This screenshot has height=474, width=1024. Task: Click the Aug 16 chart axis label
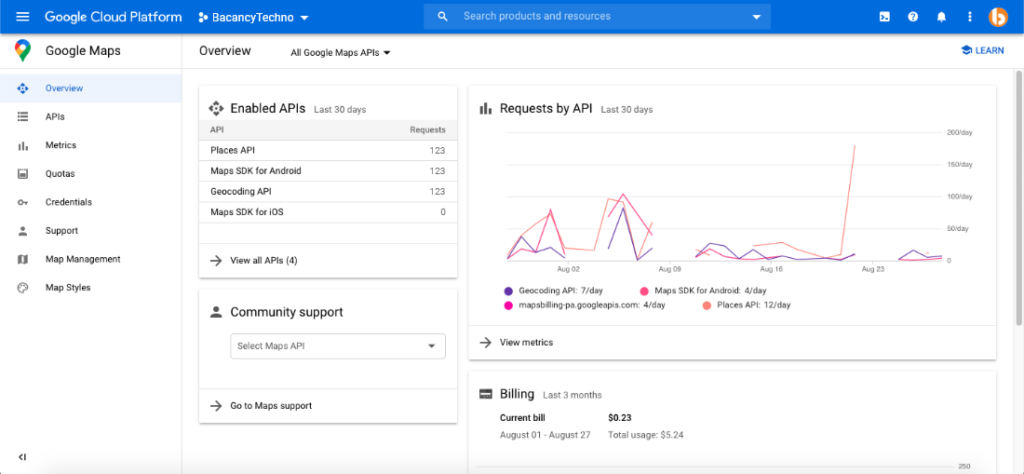point(771,269)
